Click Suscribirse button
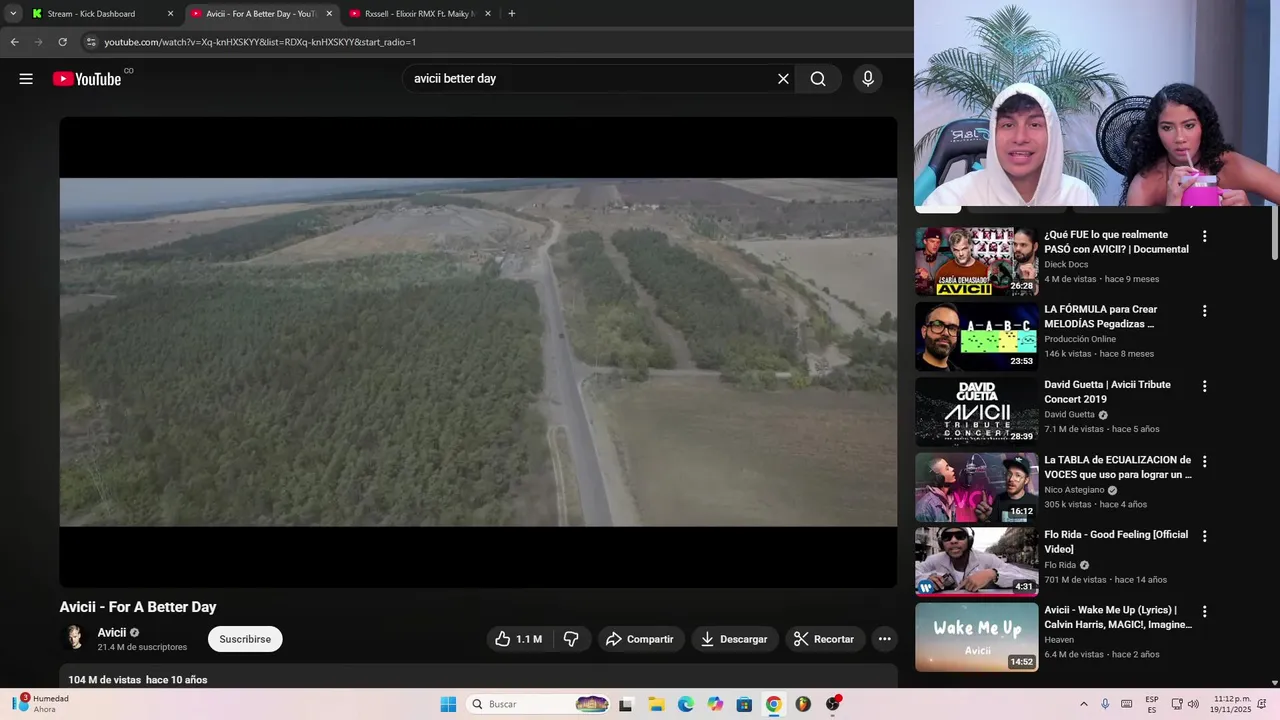This screenshot has height=720, width=1280. [x=245, y=639]
